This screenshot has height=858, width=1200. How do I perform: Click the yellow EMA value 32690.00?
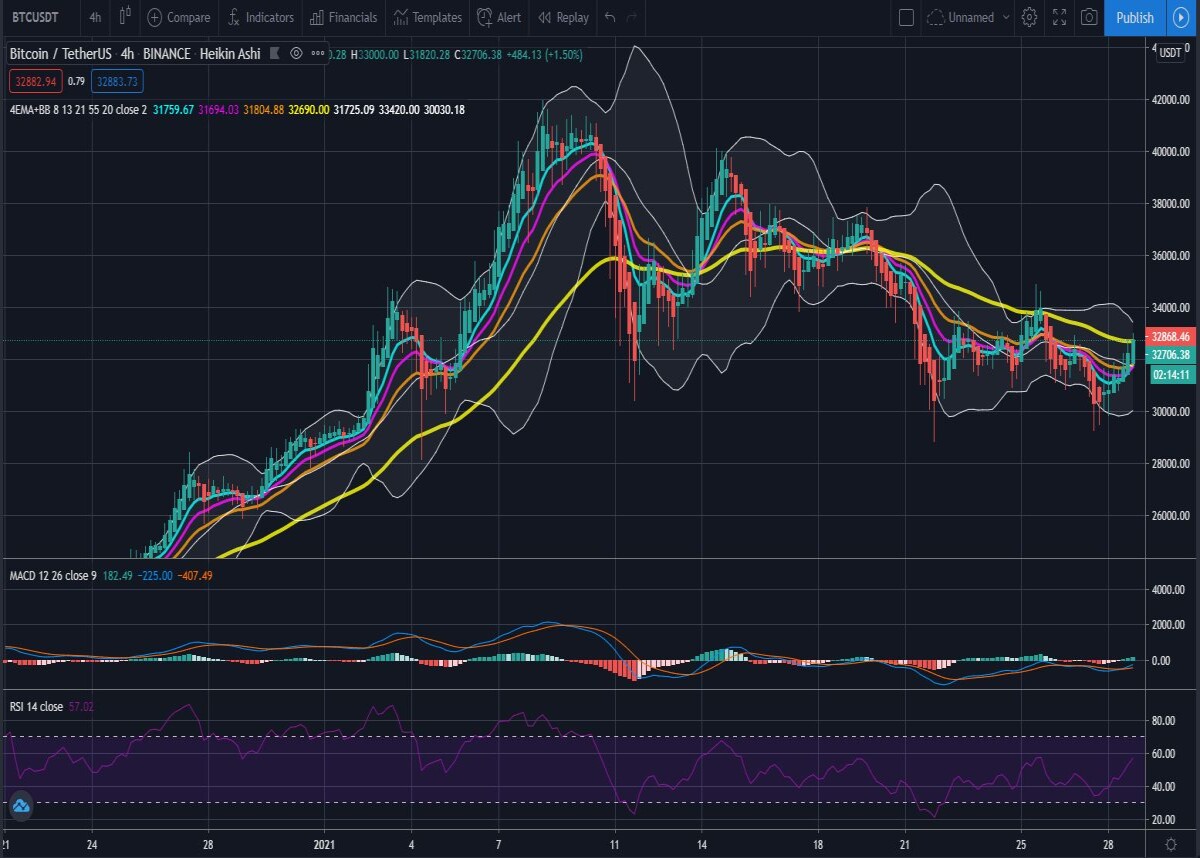point(309,109)
